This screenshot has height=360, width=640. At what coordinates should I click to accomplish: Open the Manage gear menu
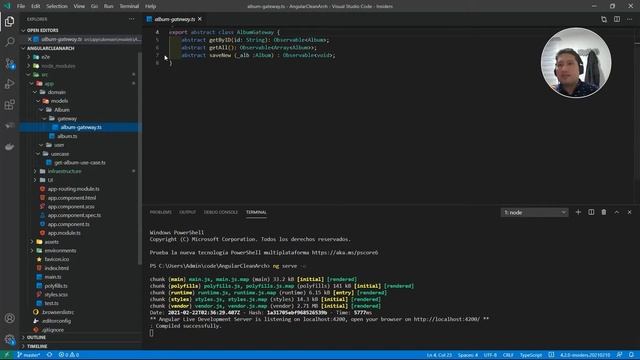tap(9, 339)
